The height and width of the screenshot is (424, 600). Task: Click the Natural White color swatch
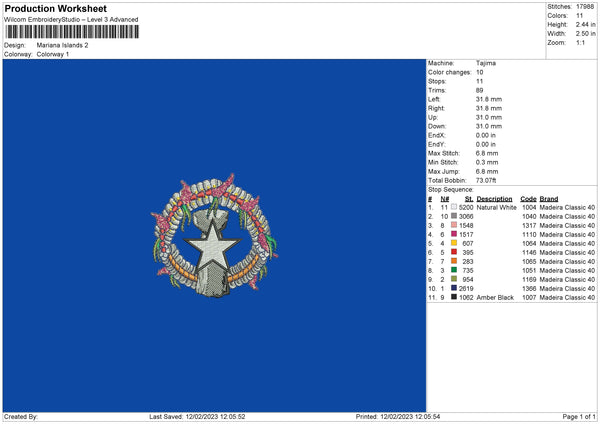454,207
